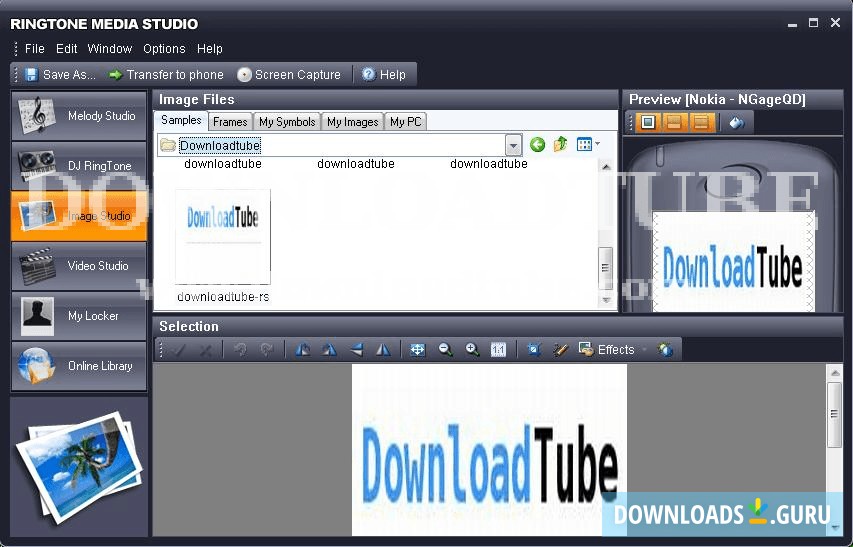Open the Melody Studio module
The height and width of the screenshot is (547, 853).
(x=79, y=116)
